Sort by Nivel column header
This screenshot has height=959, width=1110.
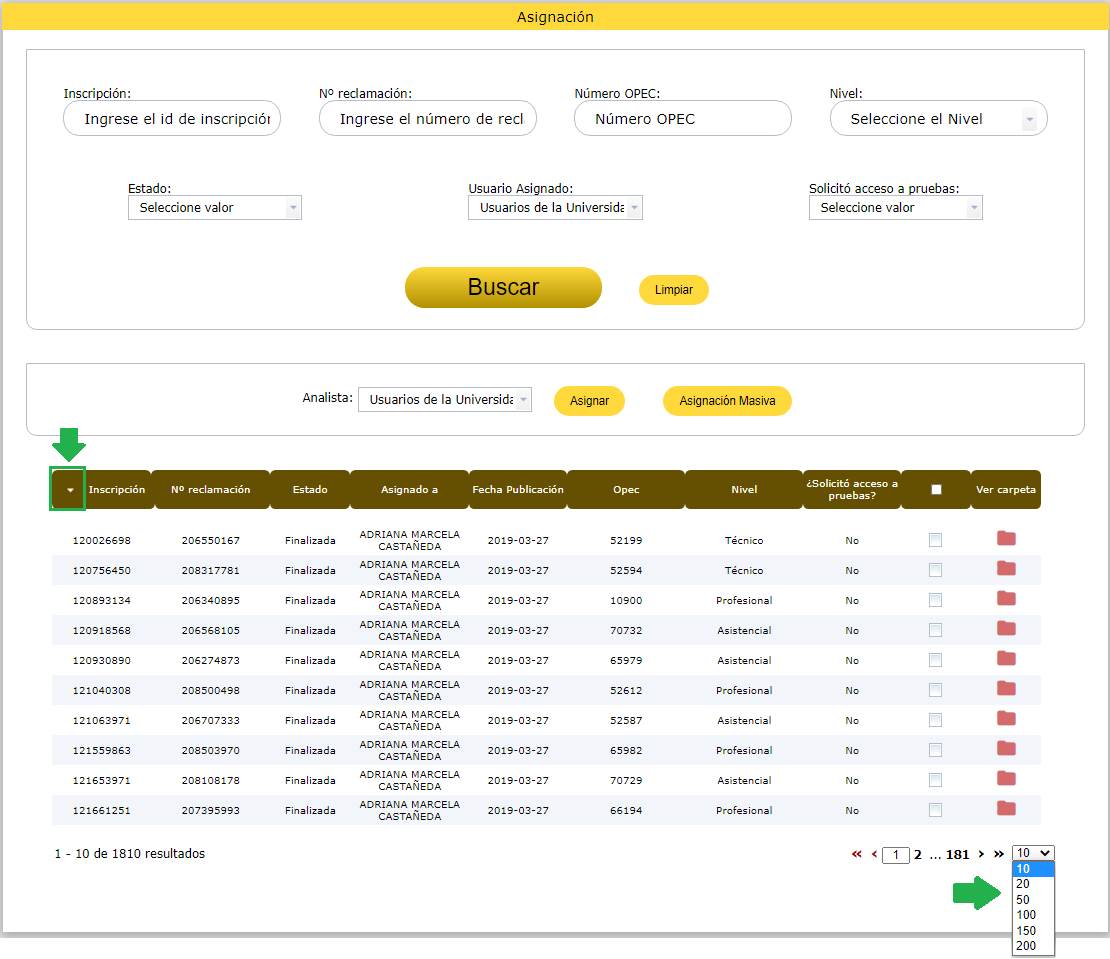[744, 490]
